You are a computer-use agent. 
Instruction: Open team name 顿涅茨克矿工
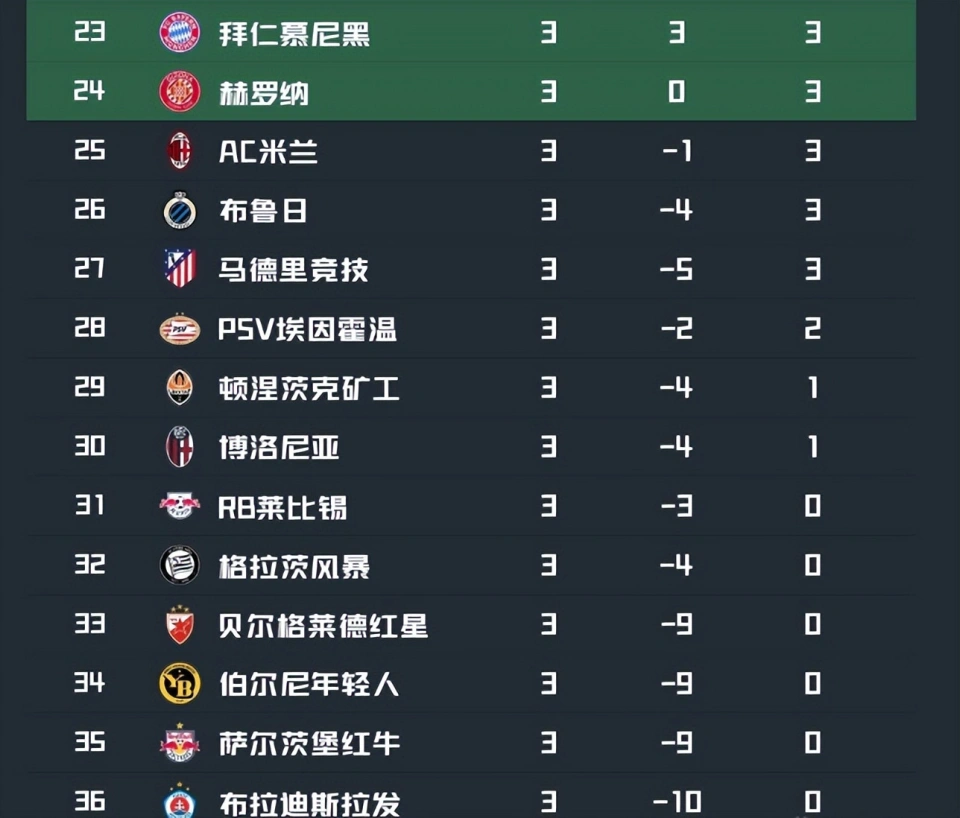click(x=309, y=388)
